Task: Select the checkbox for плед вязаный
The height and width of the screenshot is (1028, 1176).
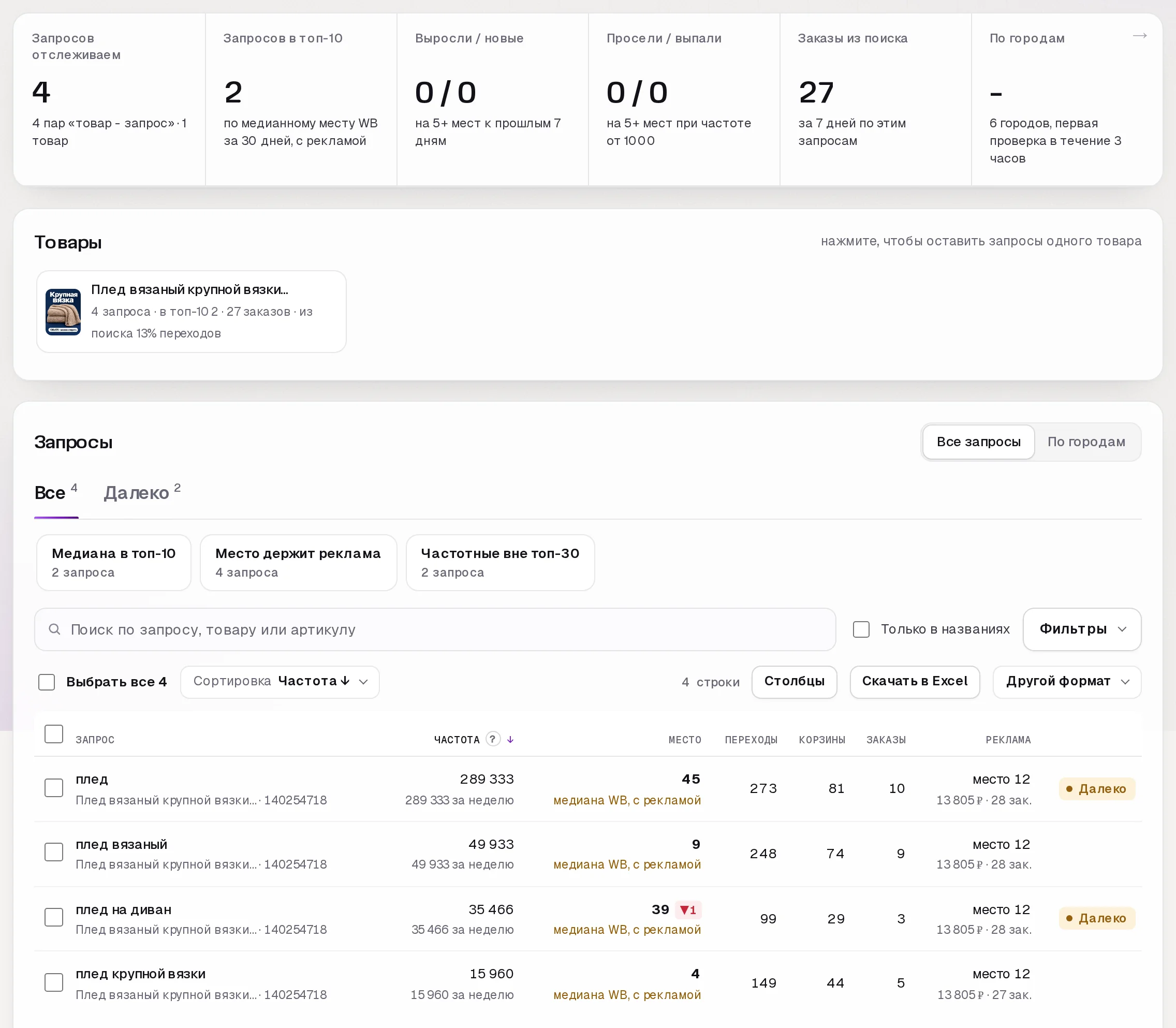Action: (54, 852)
